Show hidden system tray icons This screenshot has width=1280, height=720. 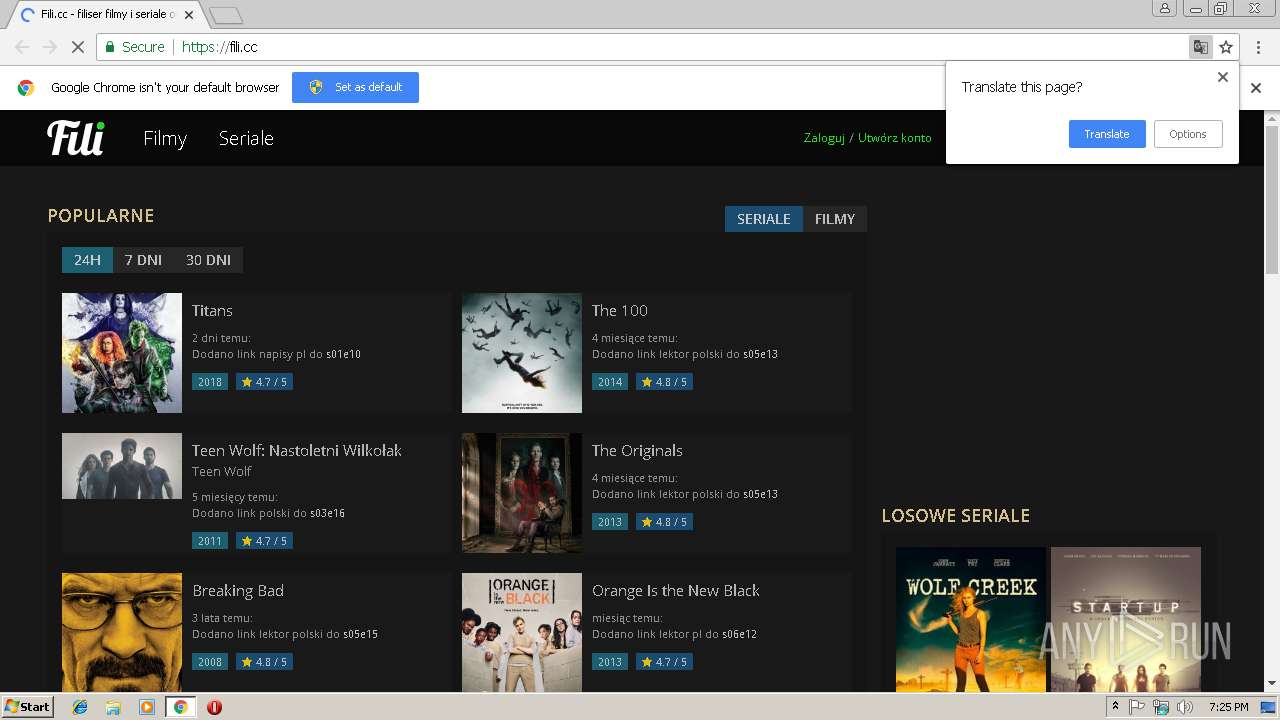[x=1115, y=707]
